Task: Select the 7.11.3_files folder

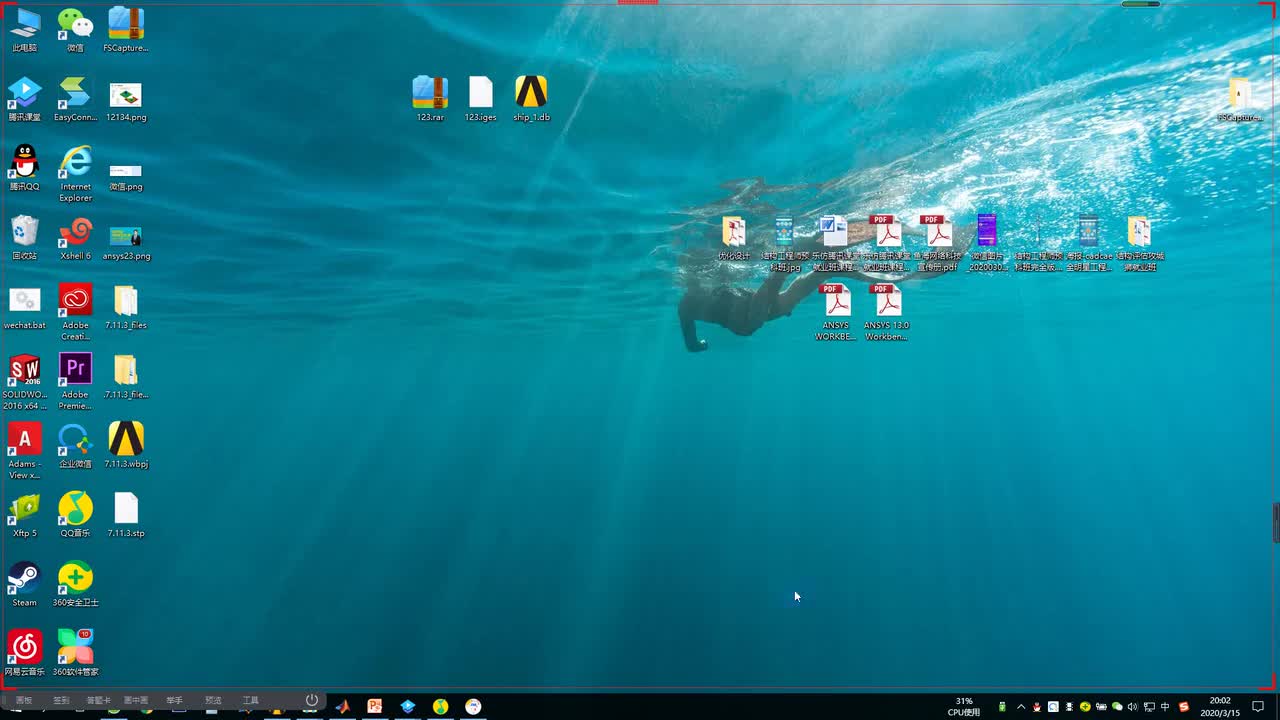Action: click(x=126, y=307)
